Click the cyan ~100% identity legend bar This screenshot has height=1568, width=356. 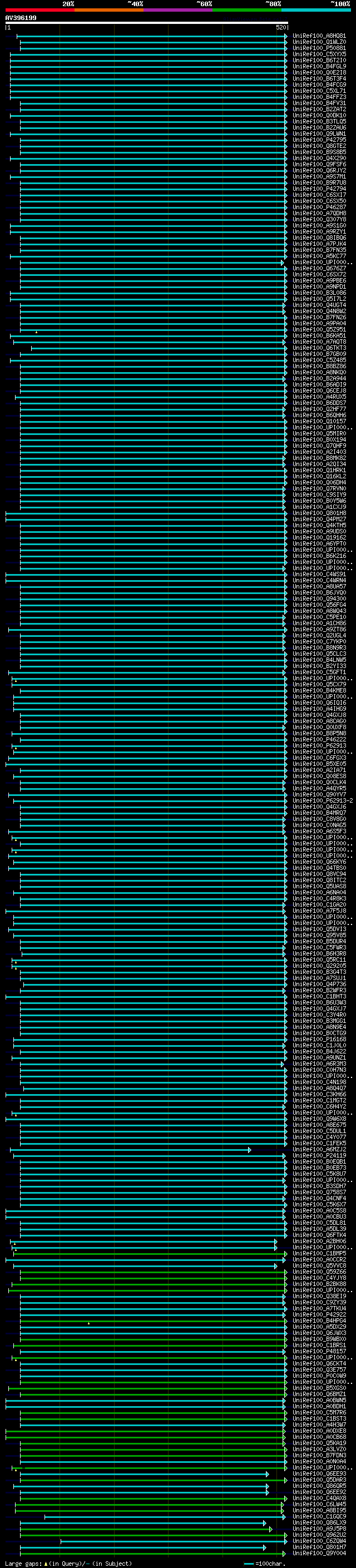click(x=316, y=10)
